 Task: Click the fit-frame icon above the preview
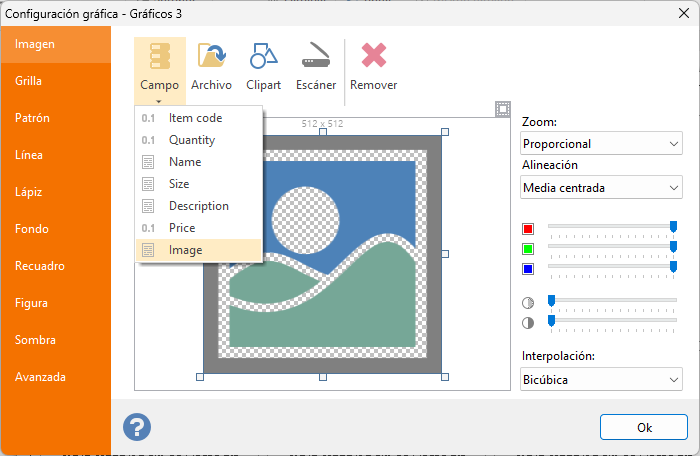pos(503,109)
